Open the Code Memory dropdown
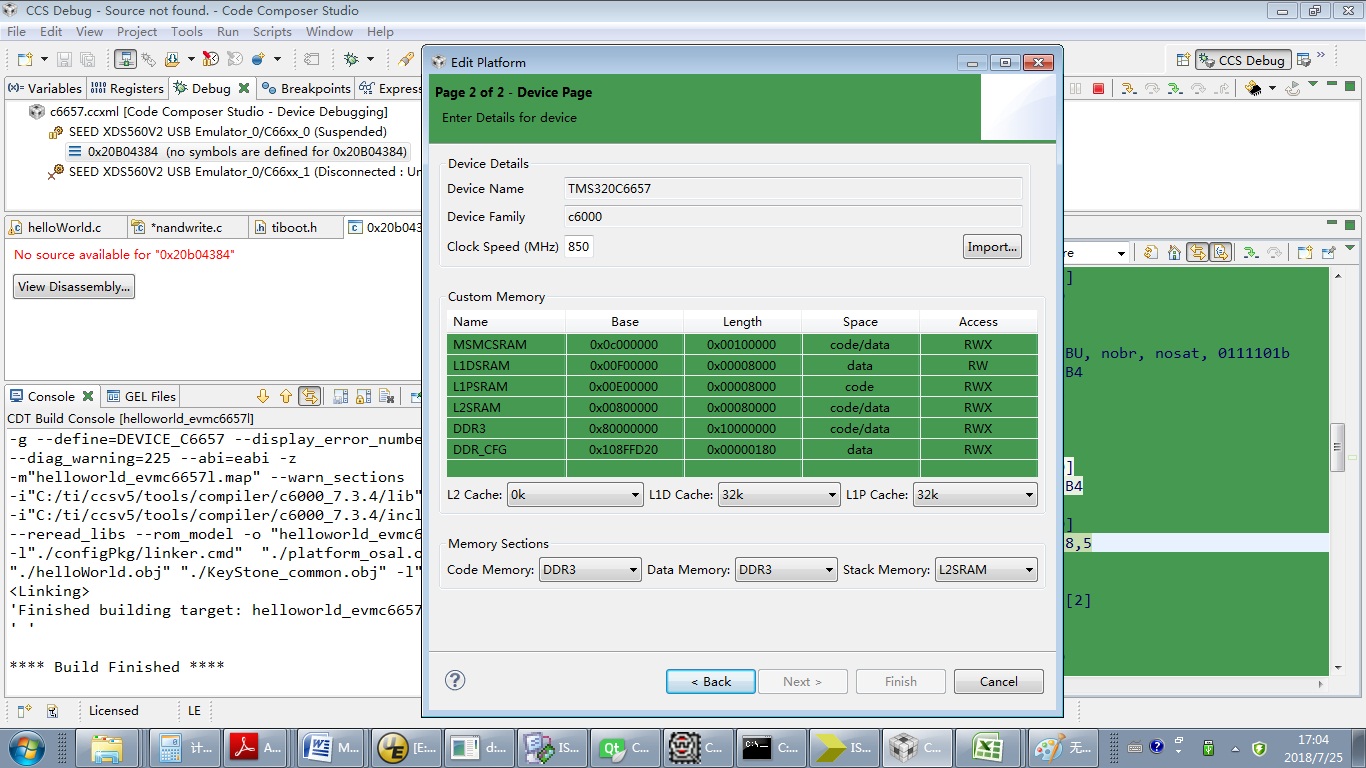 coord(589,570)
